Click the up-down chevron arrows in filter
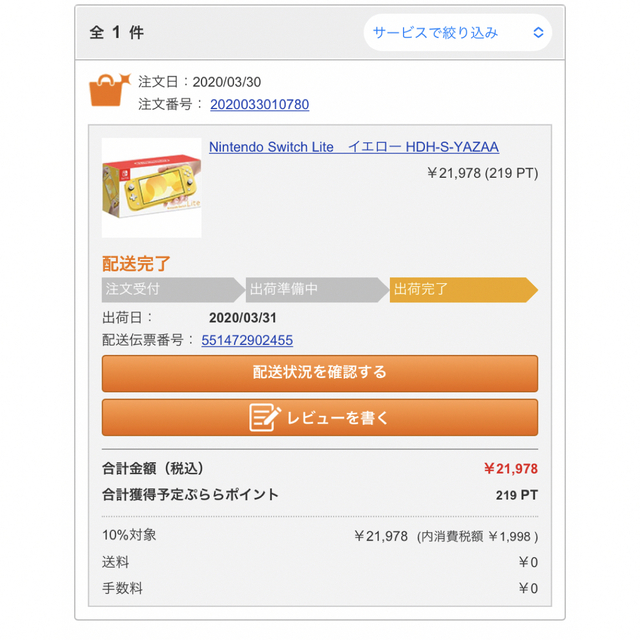The image size is (640, 640). coord(538,33)
